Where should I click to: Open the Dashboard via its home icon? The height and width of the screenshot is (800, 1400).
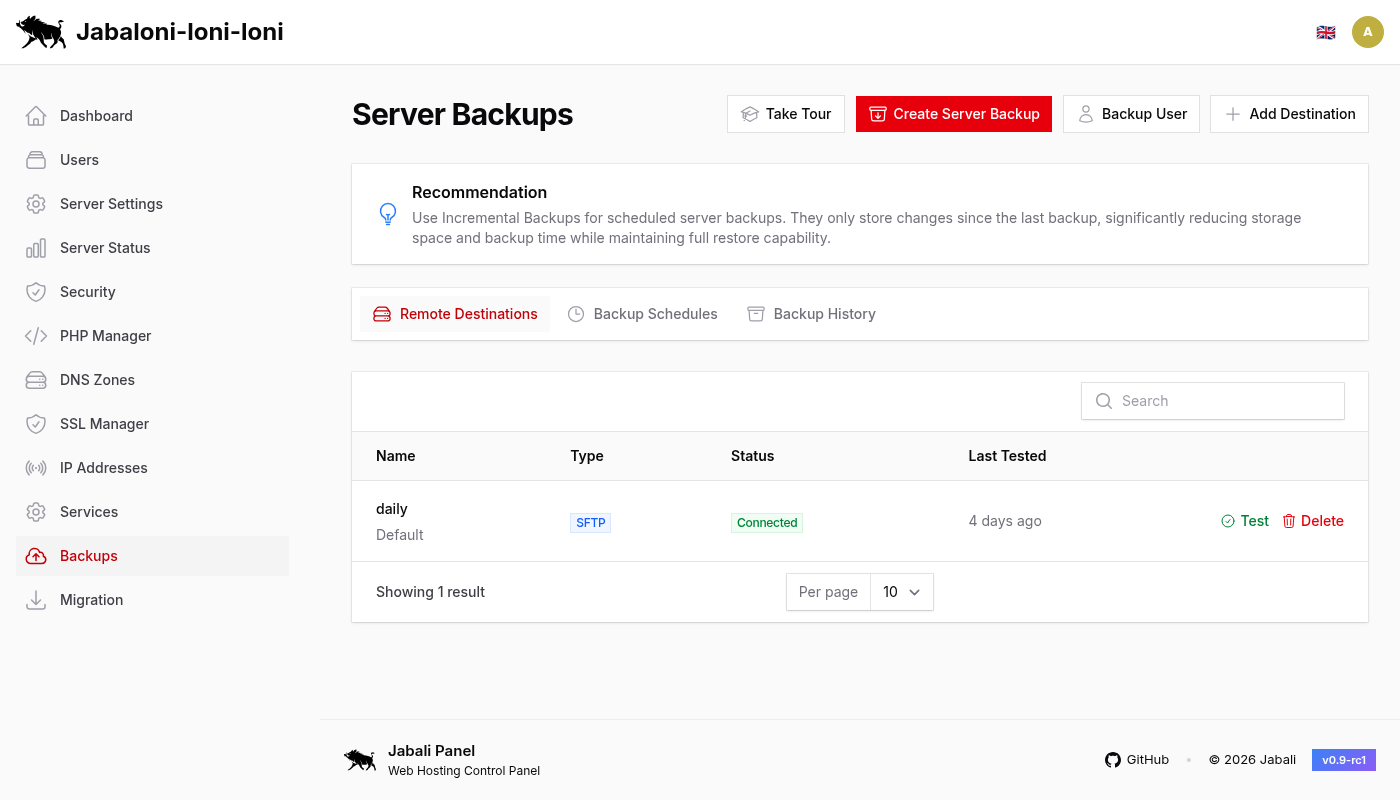35,115
